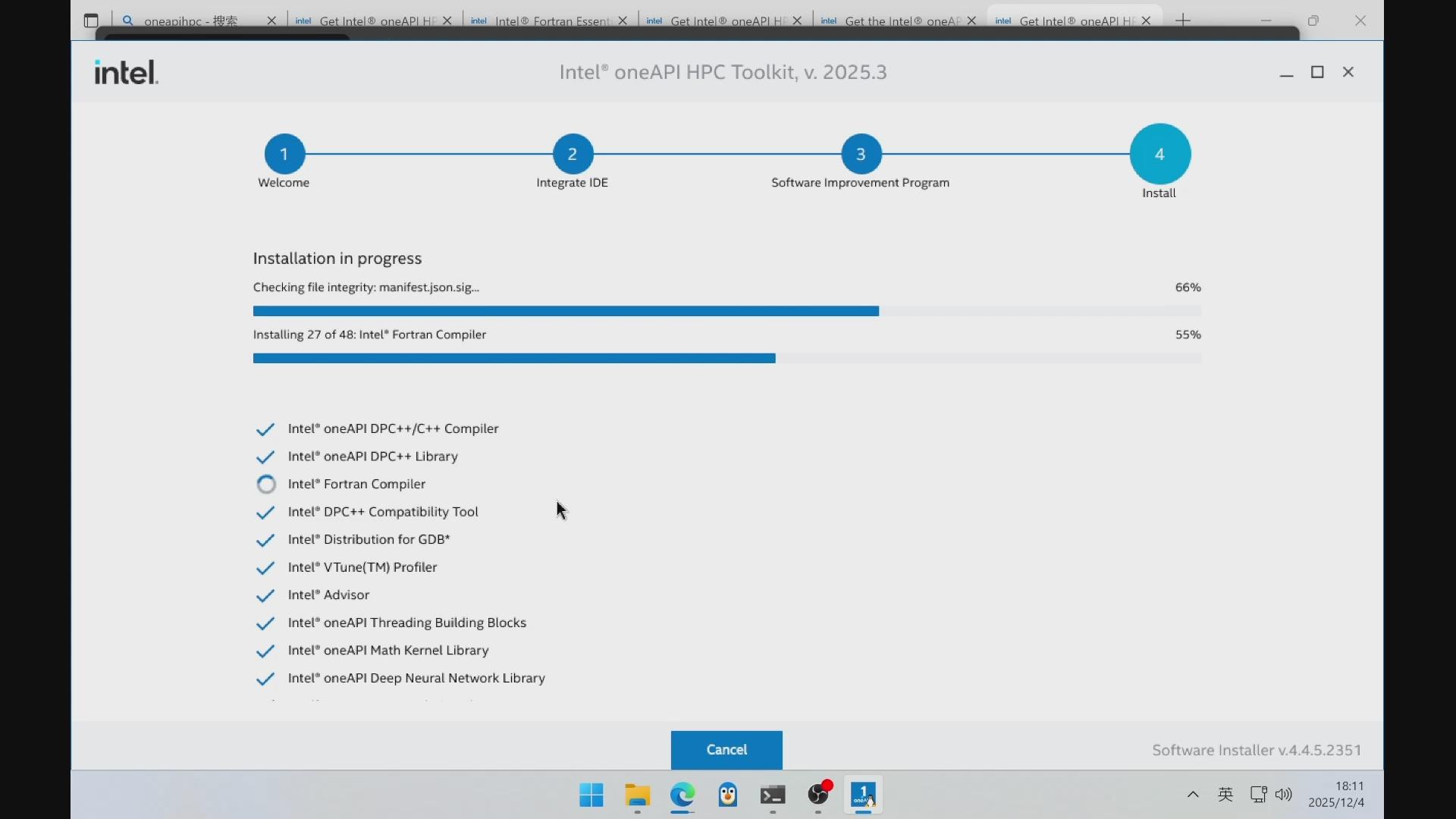Viewport: 1456px width, 819px height.
Task: Expand hidden system tray icons chevron
Action: (x=1193, y=794)
